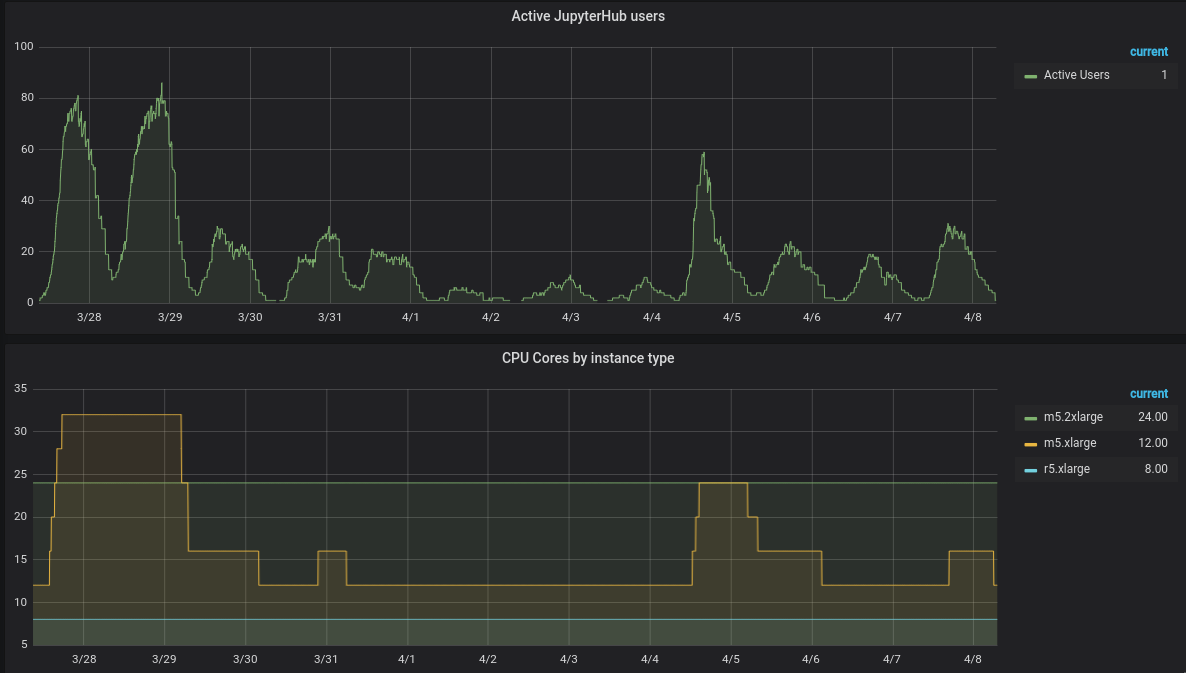Click the 24.00 current value for m5.2xlarge
Image resolution: width=1186 pixels, height=673 pixels.
coord(1153,417)
